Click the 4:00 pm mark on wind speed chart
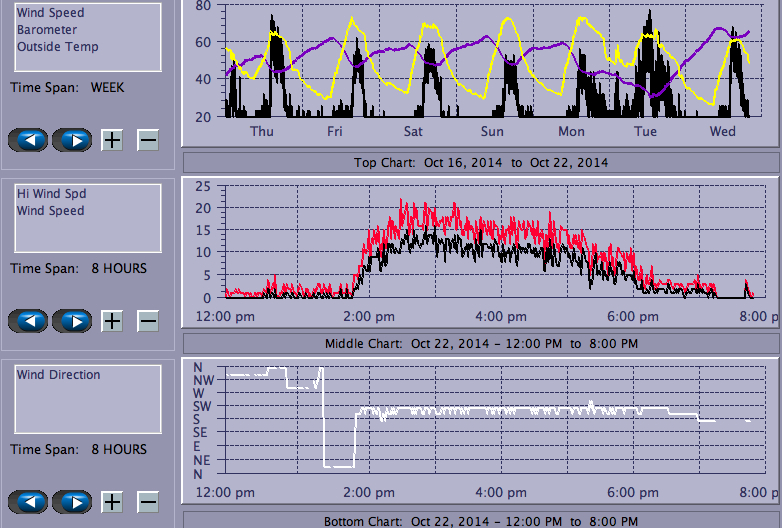 (501, 314)
